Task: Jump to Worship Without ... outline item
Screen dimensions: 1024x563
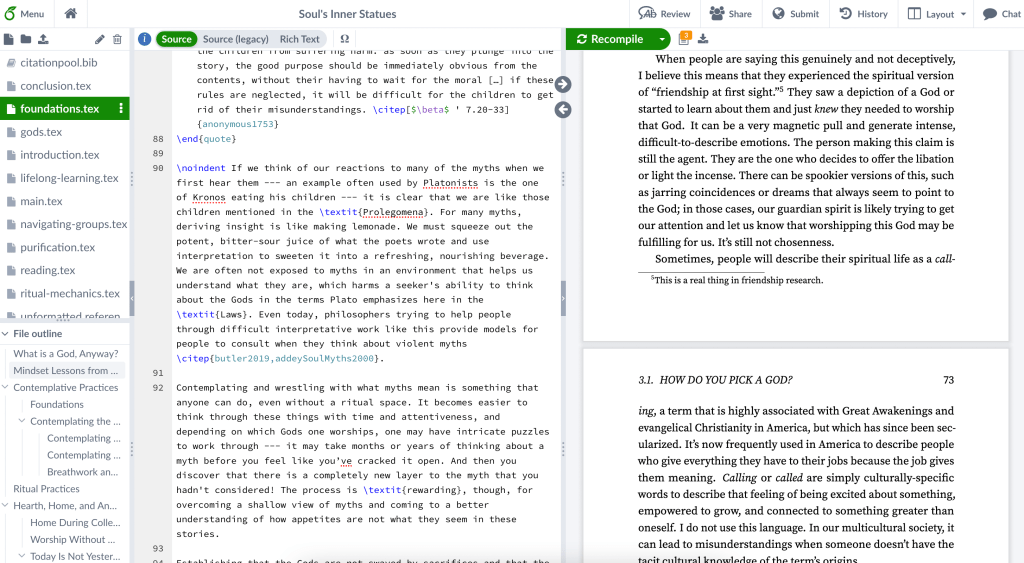Action: pyautogui.click(x=72, y=539)
